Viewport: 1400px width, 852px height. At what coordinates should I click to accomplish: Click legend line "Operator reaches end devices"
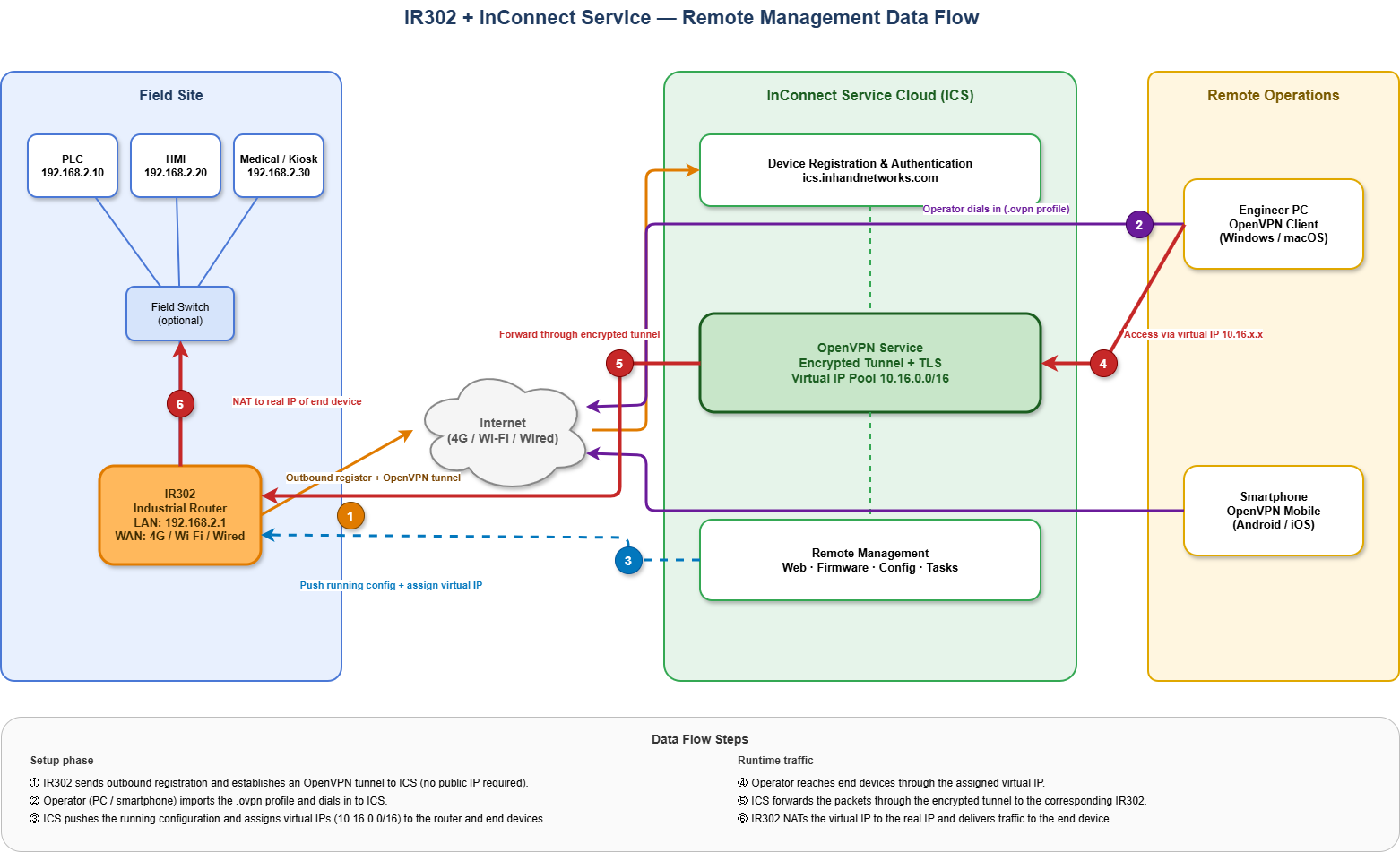(892, 783)
